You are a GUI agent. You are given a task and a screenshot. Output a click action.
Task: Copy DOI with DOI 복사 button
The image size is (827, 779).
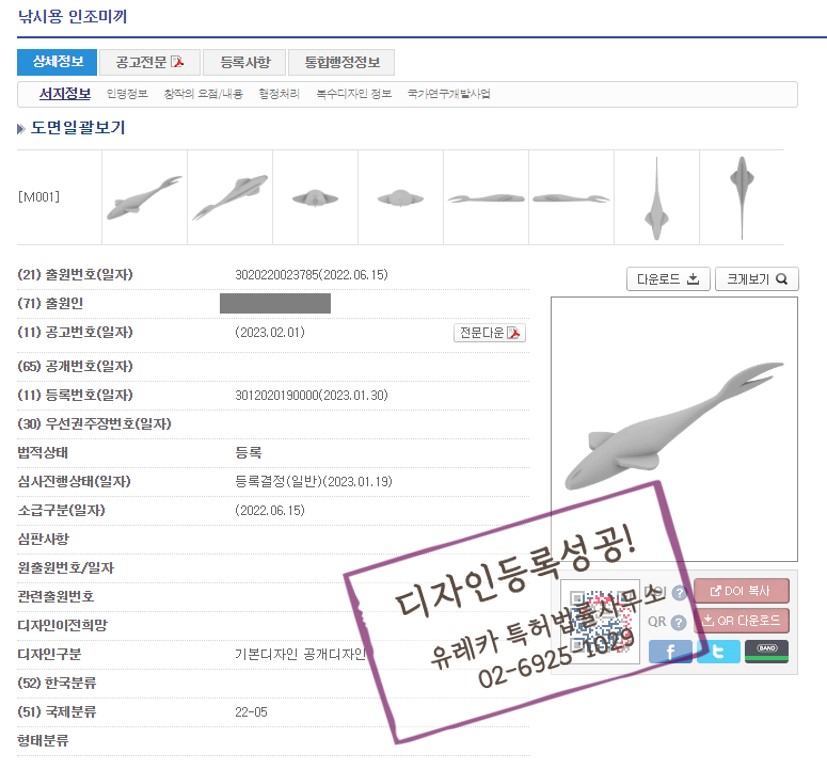pyautogui.click(x=741, y=591)
